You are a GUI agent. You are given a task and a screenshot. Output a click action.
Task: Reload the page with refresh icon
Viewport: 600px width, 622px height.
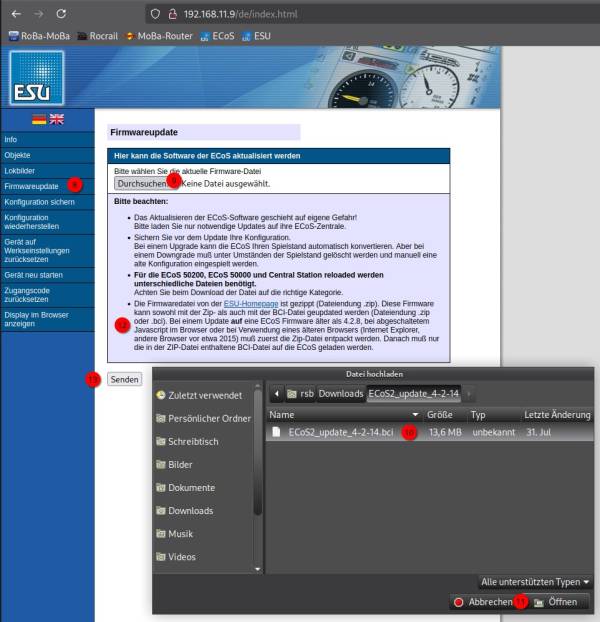click(61, 14)
